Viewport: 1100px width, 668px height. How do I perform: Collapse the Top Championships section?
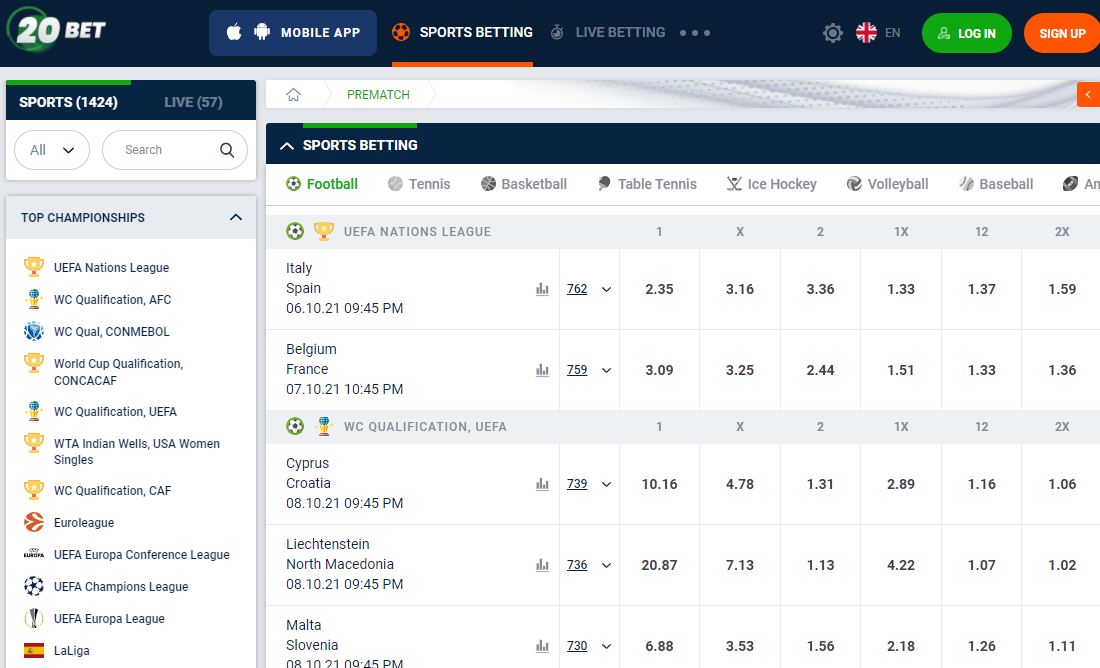pyautogui.click(x=236, y=218)
